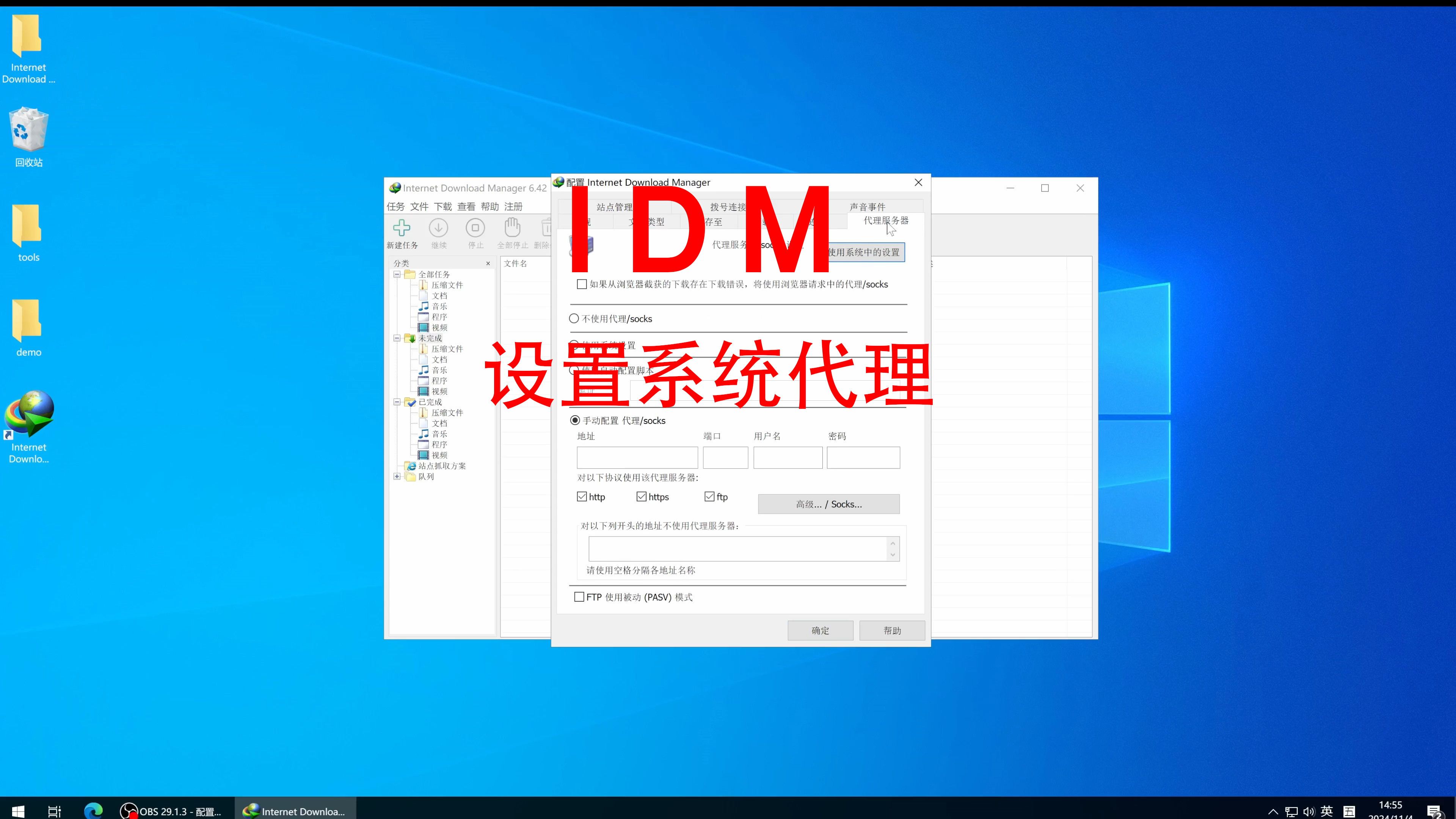Click the 确定 button
Screen dimensions: 1456x819
coord(820,631)
